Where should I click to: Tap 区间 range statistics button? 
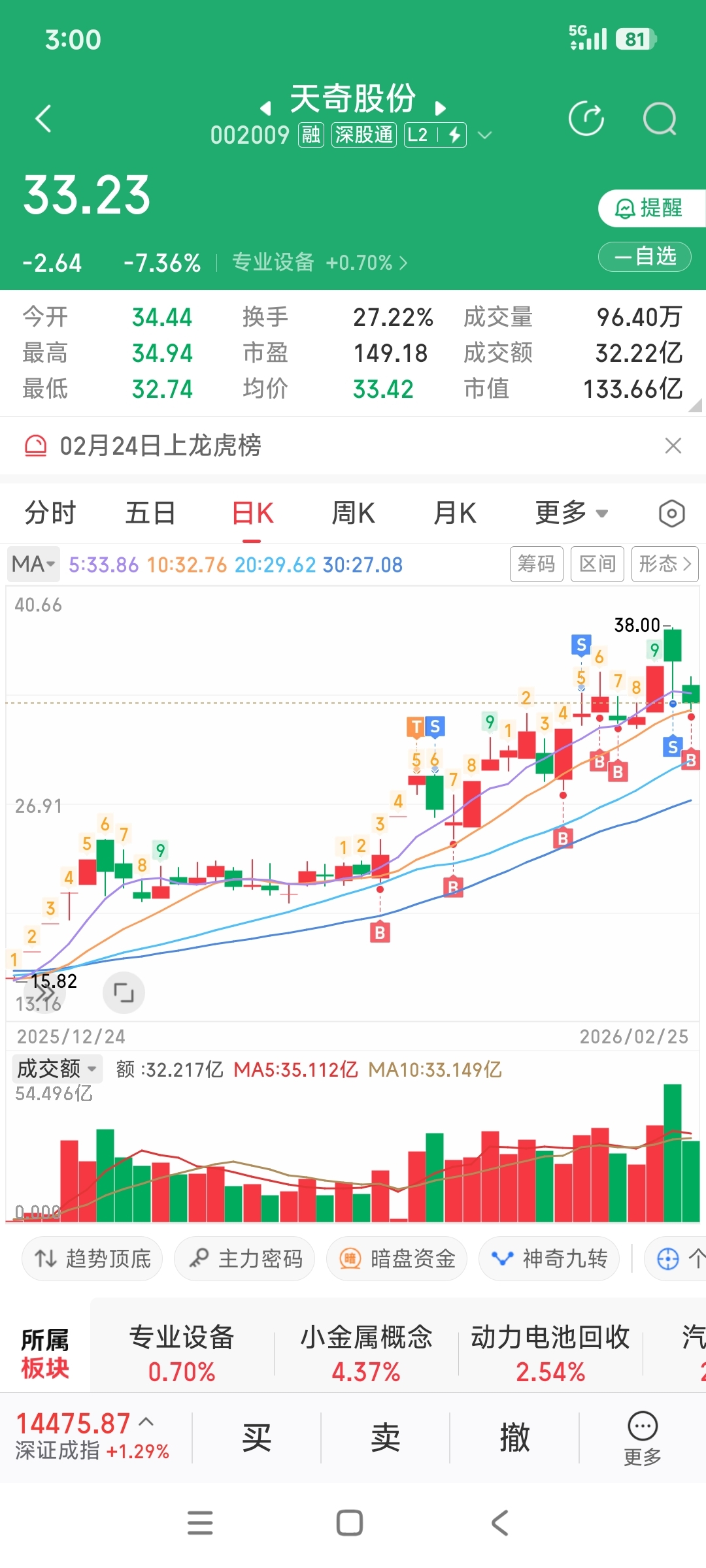[597, 564]
